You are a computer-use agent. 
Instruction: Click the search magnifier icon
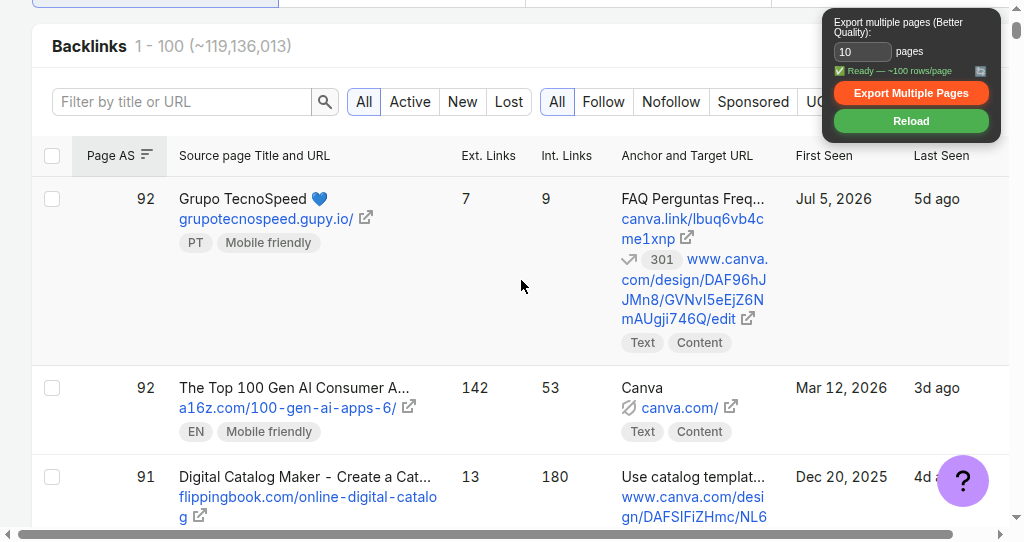coord(325,102)
